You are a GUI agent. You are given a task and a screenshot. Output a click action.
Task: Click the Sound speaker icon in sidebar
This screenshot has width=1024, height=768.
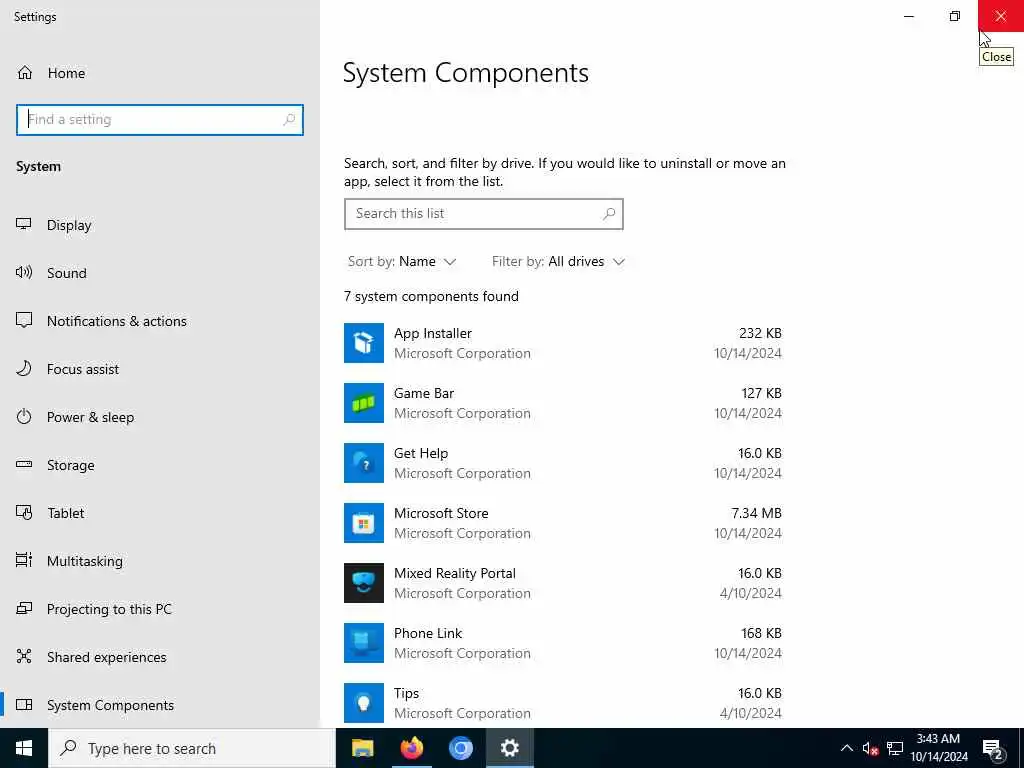tap(24, 272)
